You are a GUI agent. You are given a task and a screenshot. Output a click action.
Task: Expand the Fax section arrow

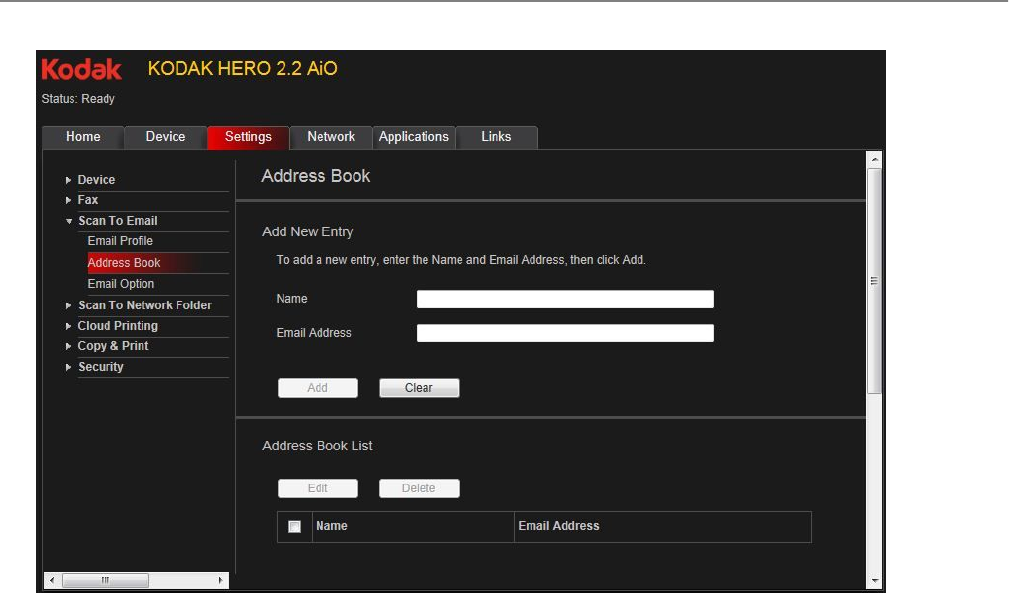point(68,200)
